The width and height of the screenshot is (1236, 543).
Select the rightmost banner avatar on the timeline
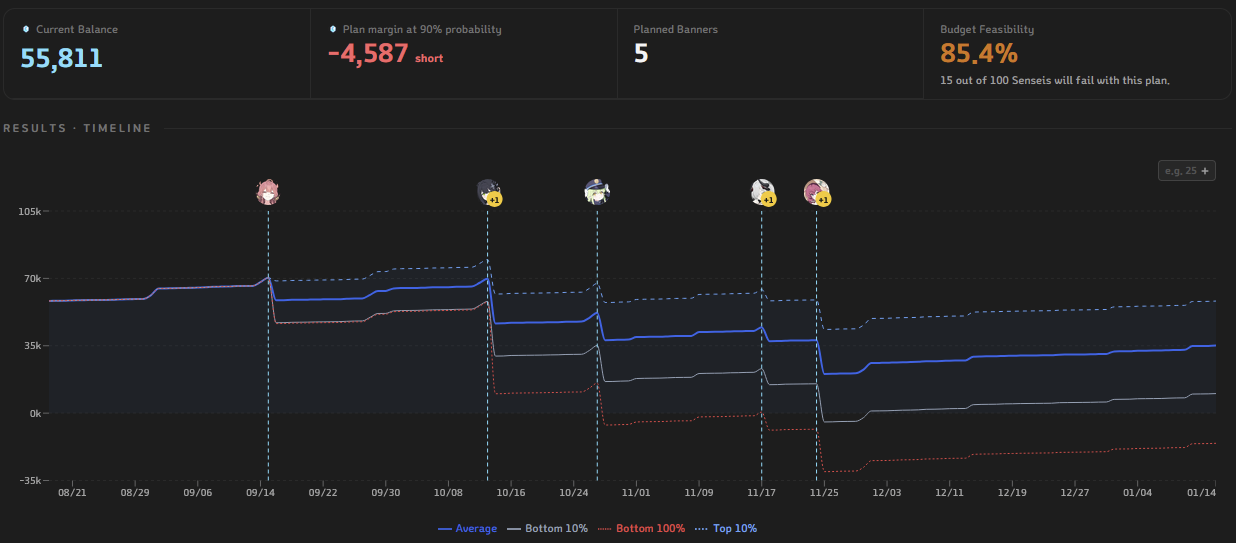(817, 192)
